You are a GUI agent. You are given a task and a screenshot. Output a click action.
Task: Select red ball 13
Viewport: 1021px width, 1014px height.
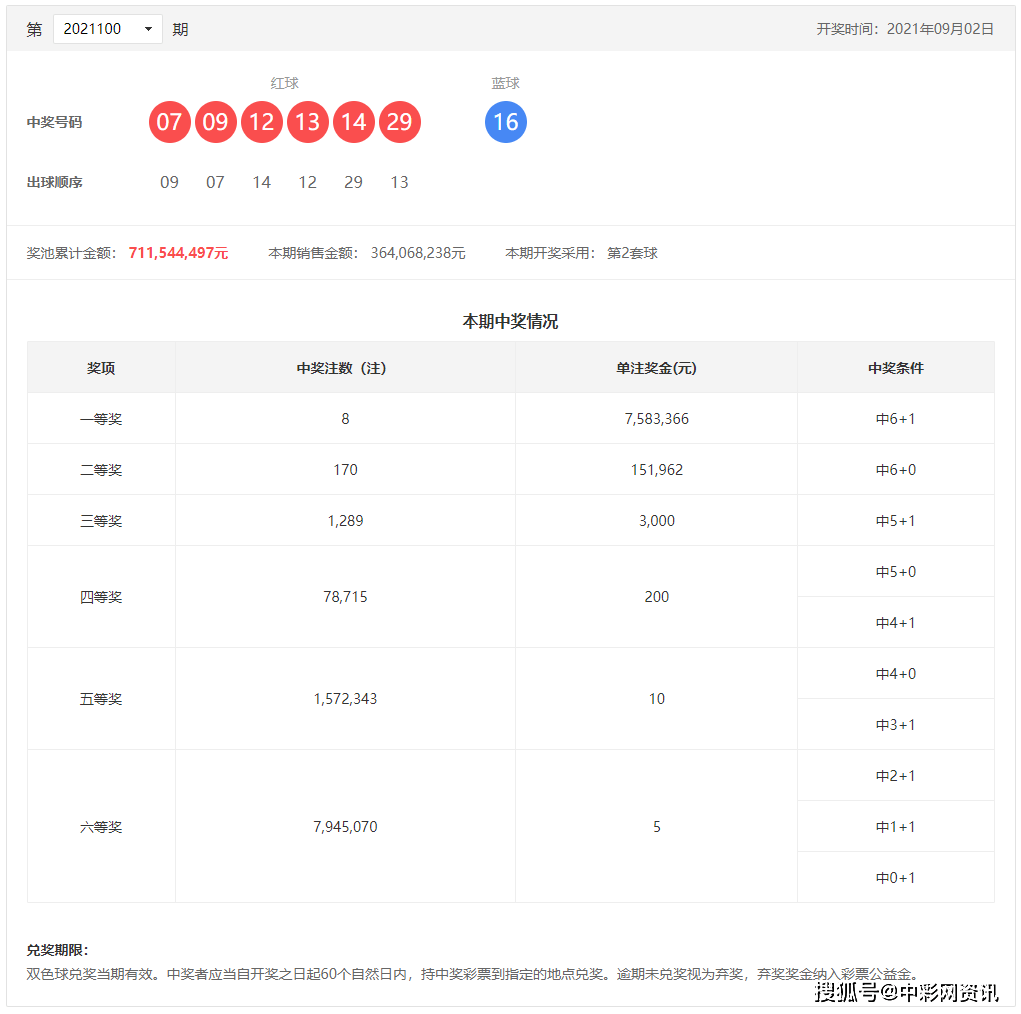[308, 122]
